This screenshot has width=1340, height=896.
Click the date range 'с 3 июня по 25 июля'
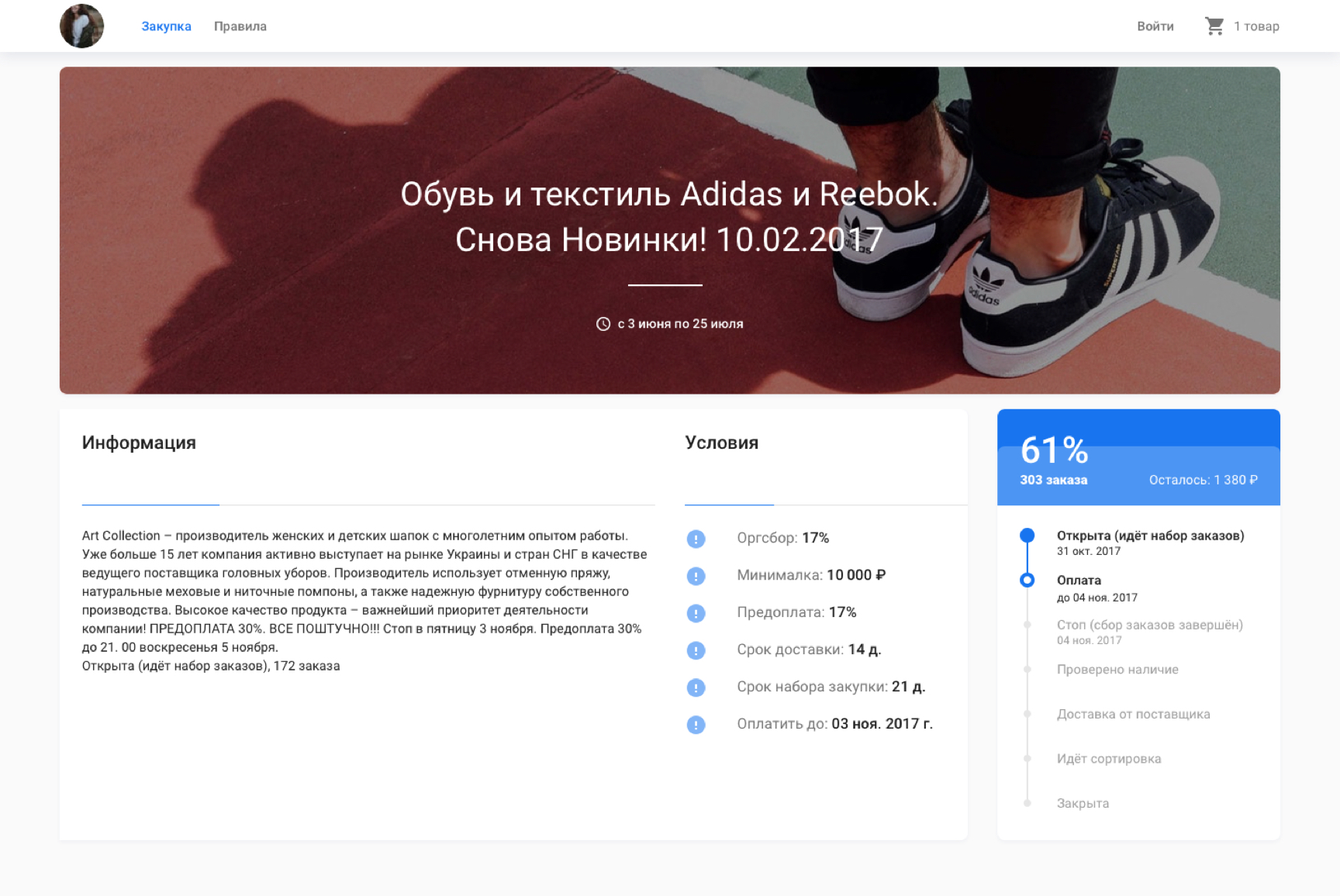[680, 324]
